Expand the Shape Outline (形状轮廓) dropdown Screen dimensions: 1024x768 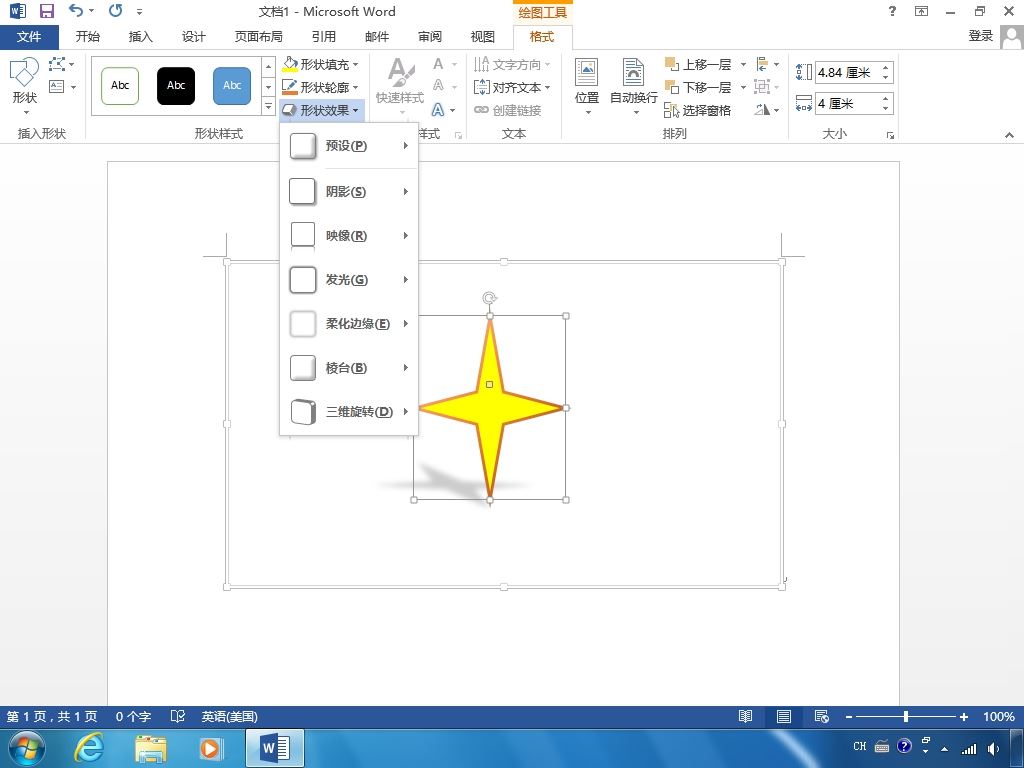point(355,87)
